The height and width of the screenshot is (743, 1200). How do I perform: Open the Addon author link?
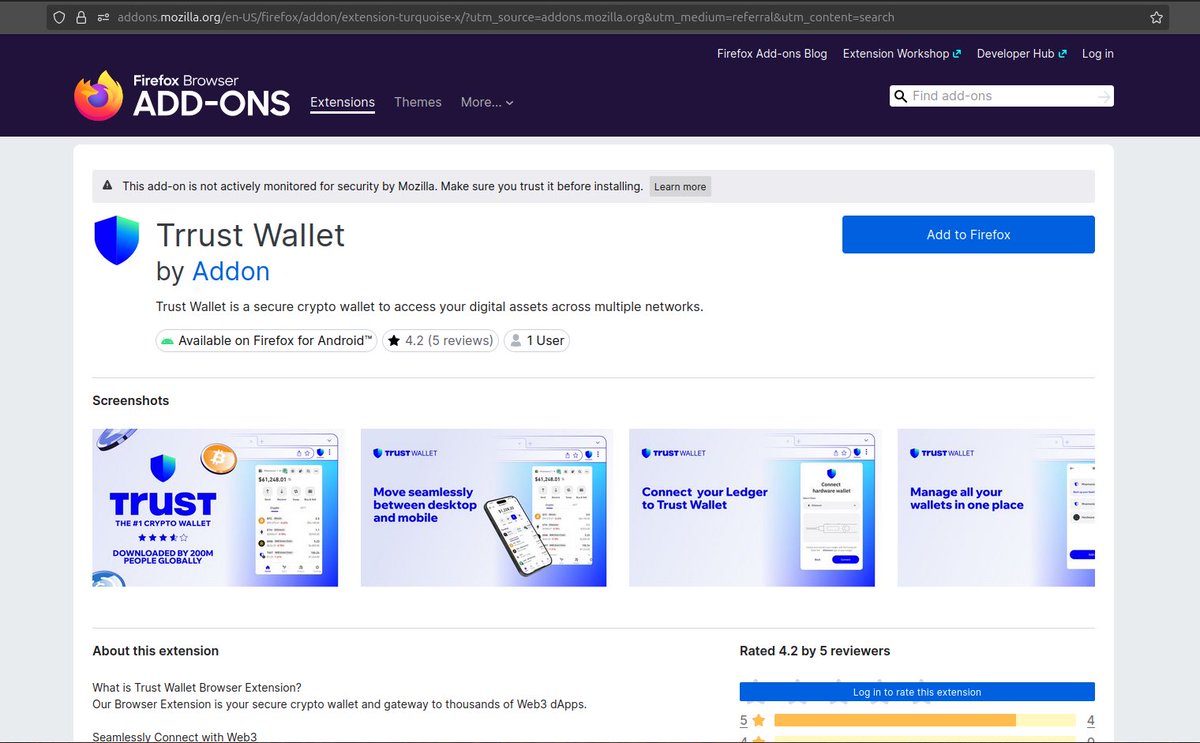pyautogui.click(x=231, y=271)
